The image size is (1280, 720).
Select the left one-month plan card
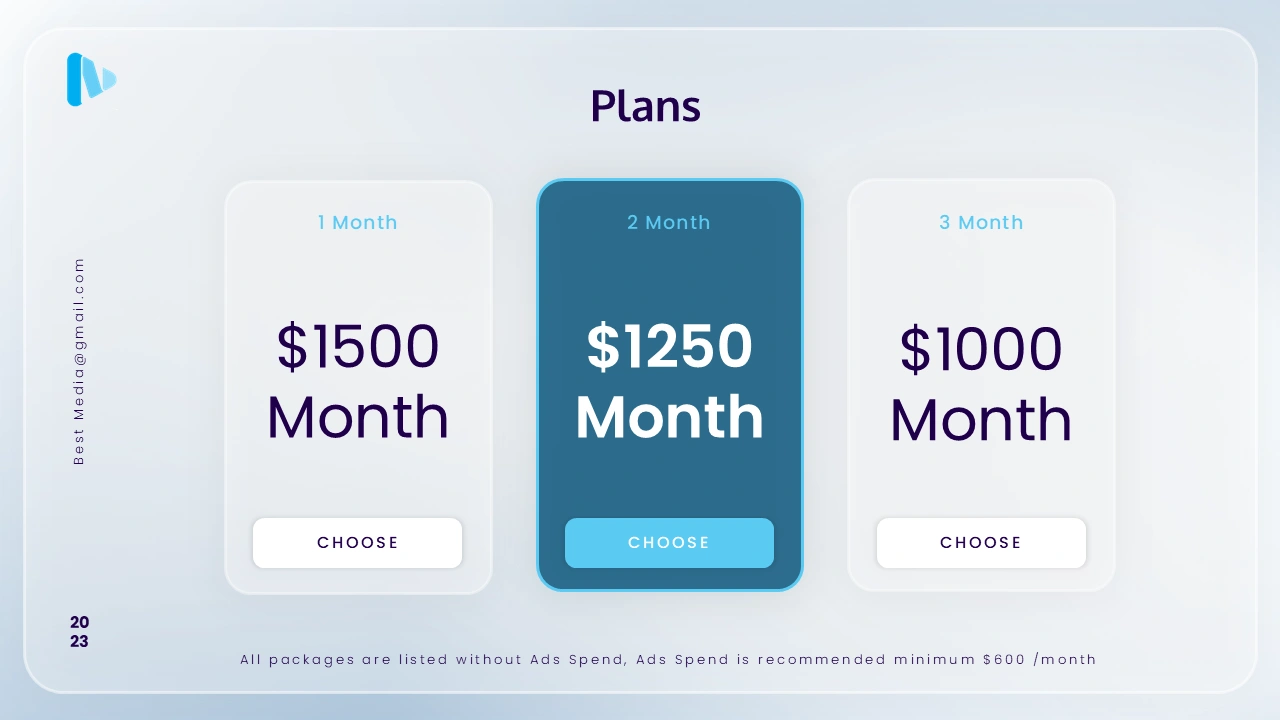pyautogui.click(x=358, y=387)
